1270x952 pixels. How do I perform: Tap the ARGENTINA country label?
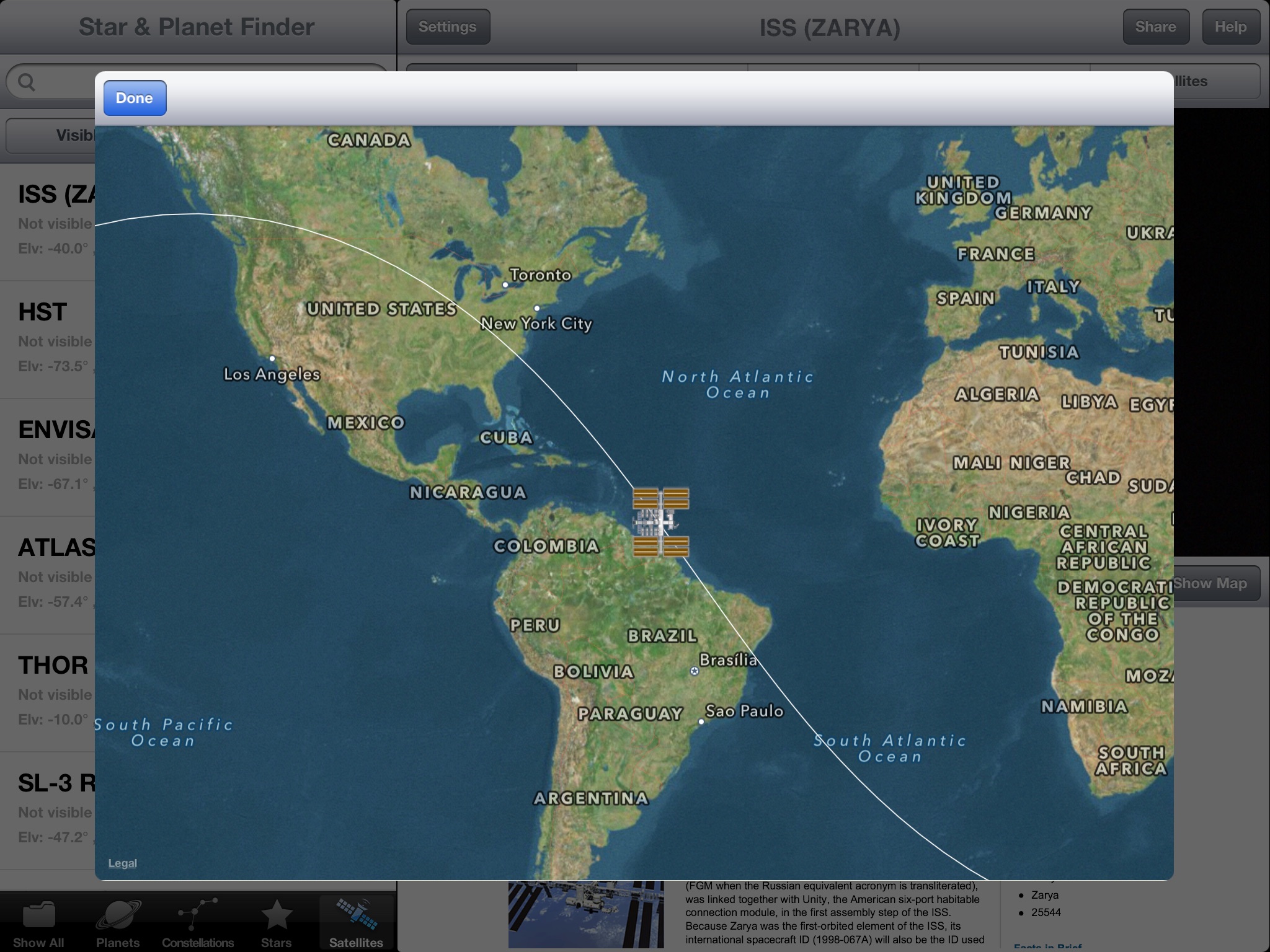591,798
